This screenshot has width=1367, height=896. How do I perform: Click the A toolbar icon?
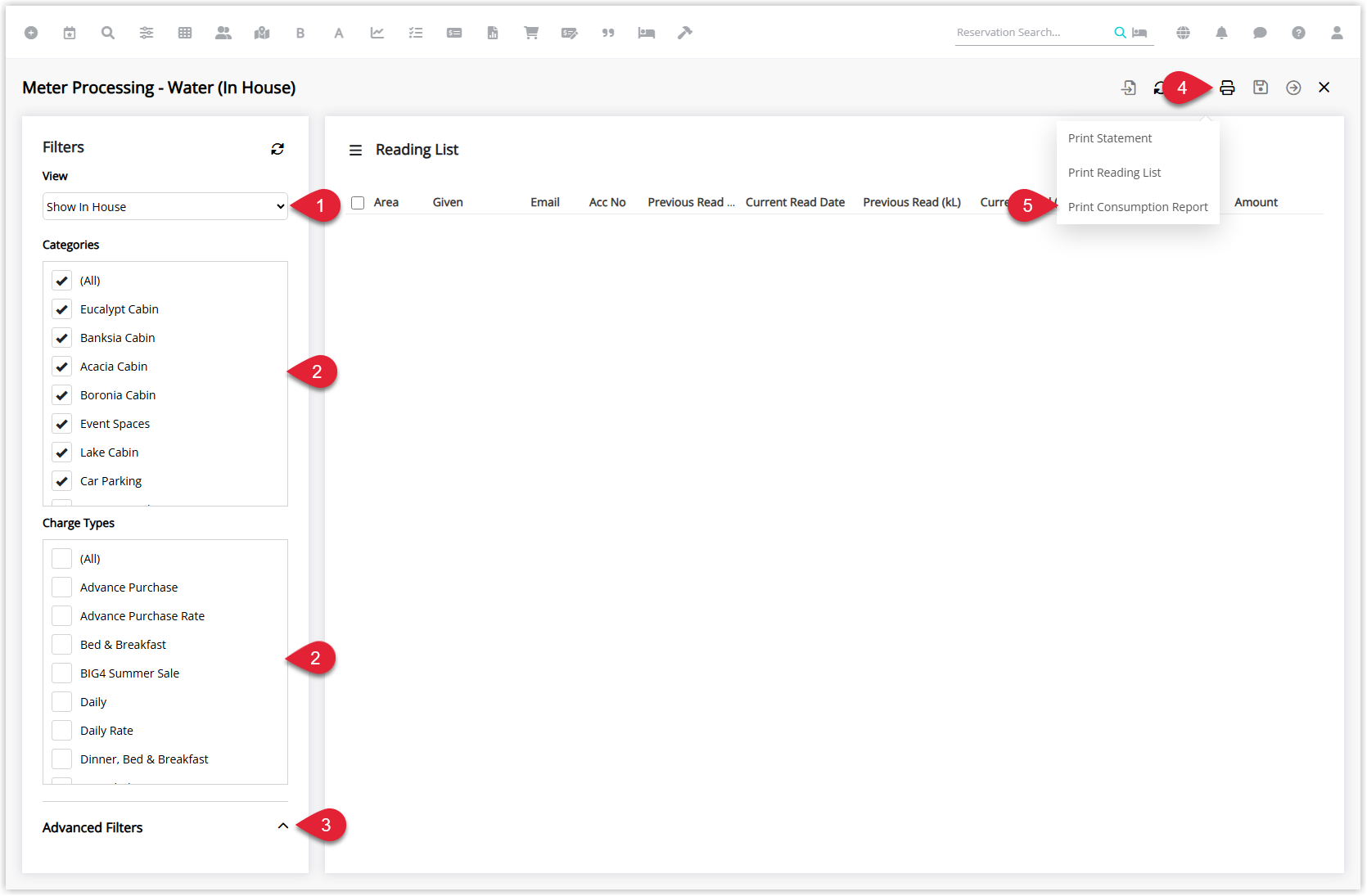point(339,33)
